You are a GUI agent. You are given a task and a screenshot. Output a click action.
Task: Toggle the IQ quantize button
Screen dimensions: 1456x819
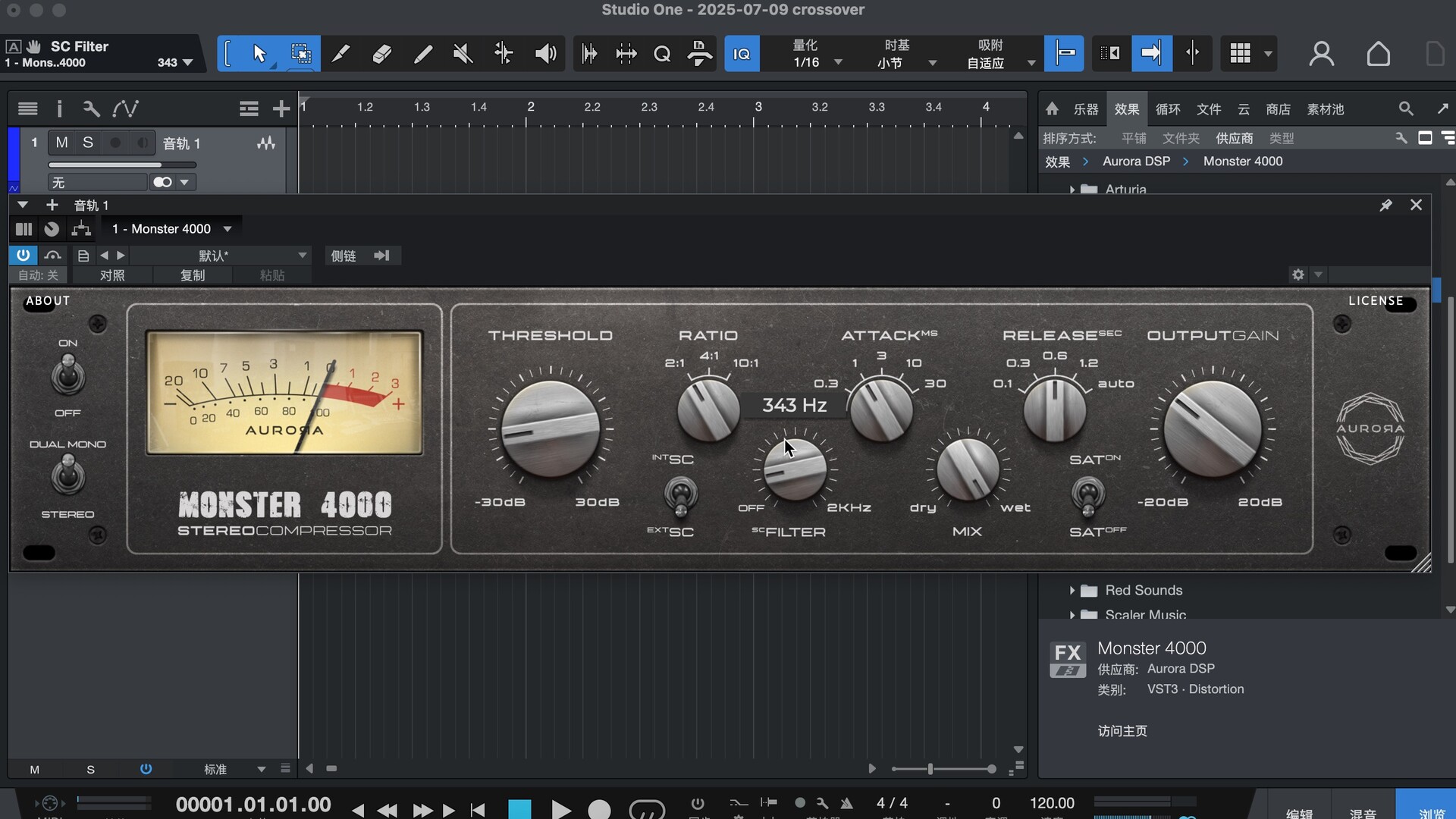coord(742,54)
